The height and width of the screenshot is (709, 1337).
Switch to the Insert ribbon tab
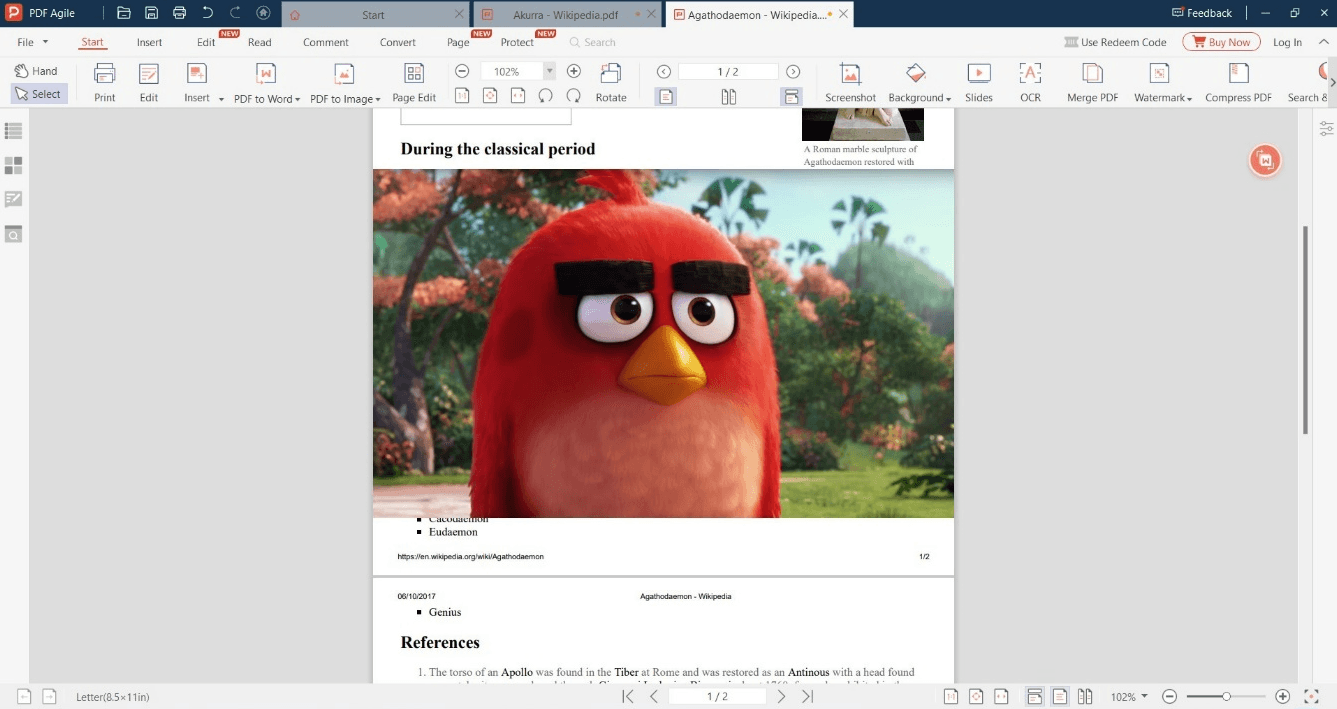(150, 42)
